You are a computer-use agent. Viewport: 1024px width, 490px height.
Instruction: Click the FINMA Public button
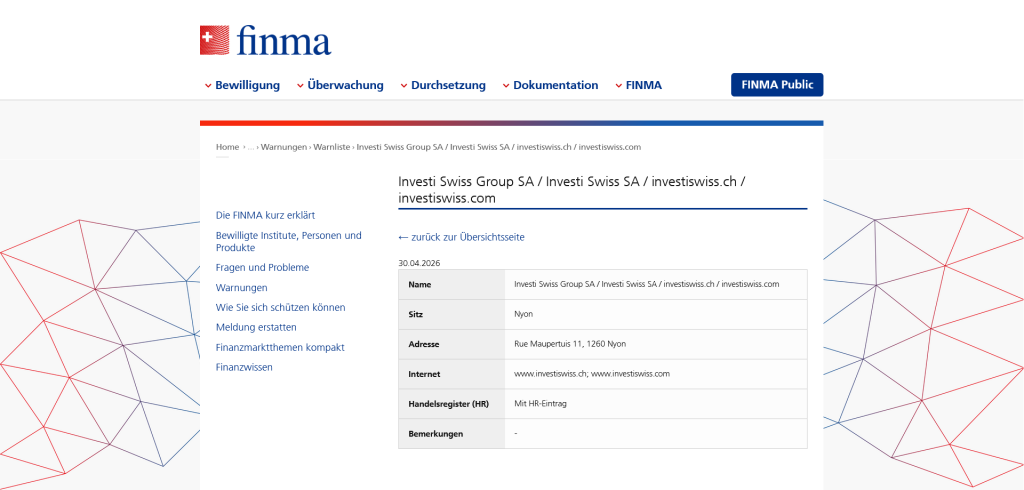[x=777, y=84]
